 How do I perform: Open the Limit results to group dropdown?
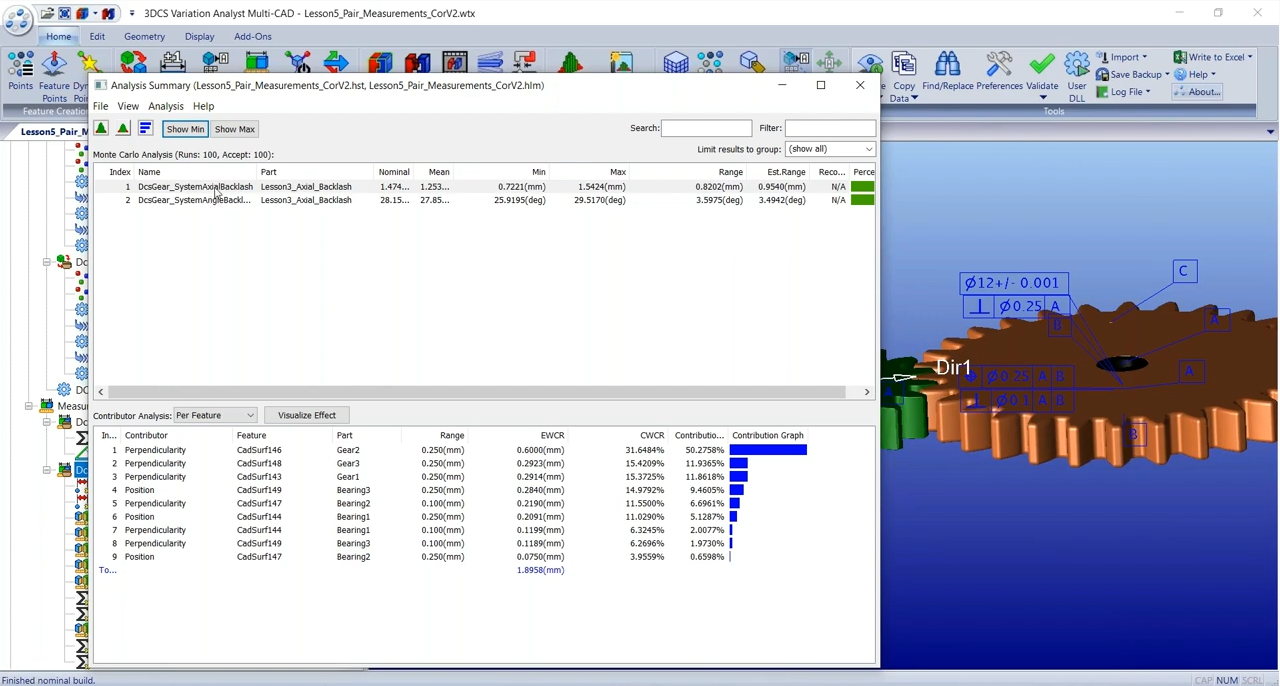point(830,149)
